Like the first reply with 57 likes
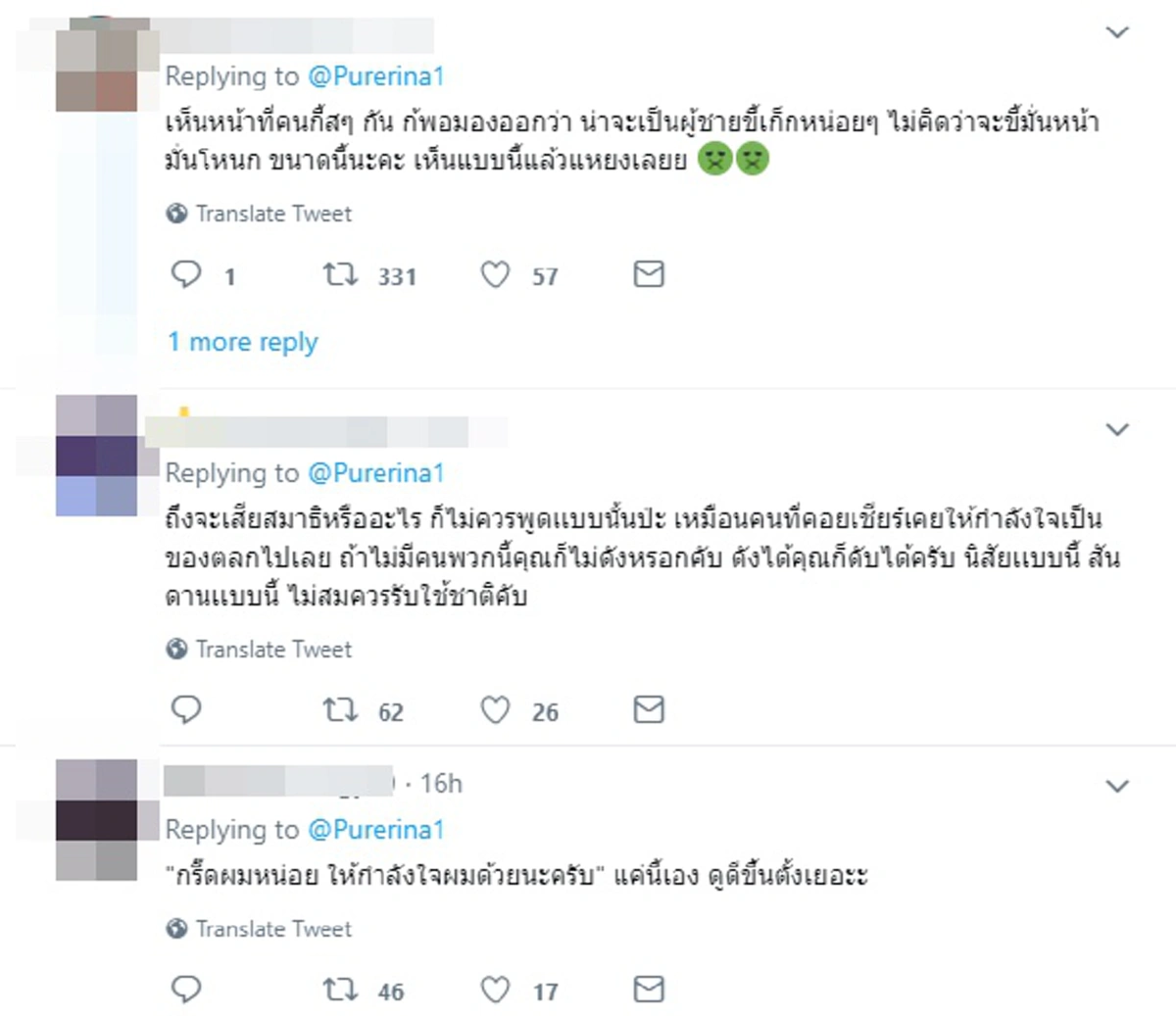 point(497,275)
